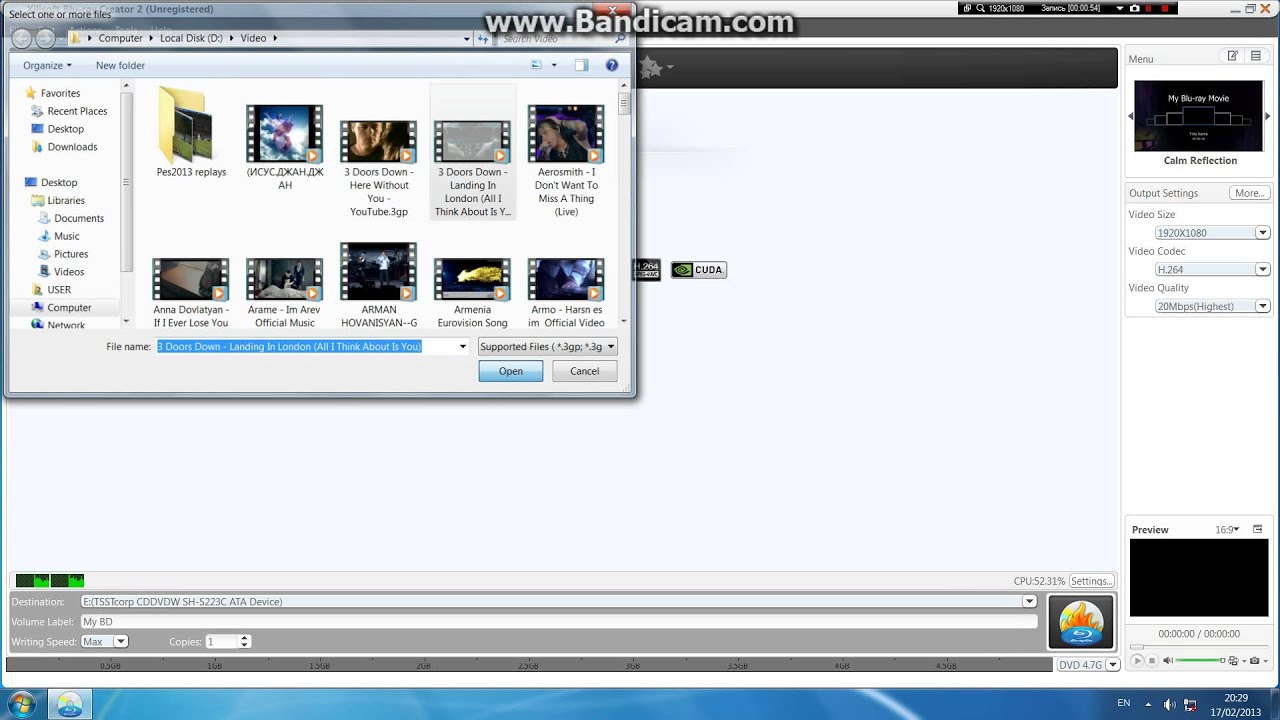
Task: Expand the File name dropdown
Action: [x=462, y=346]
